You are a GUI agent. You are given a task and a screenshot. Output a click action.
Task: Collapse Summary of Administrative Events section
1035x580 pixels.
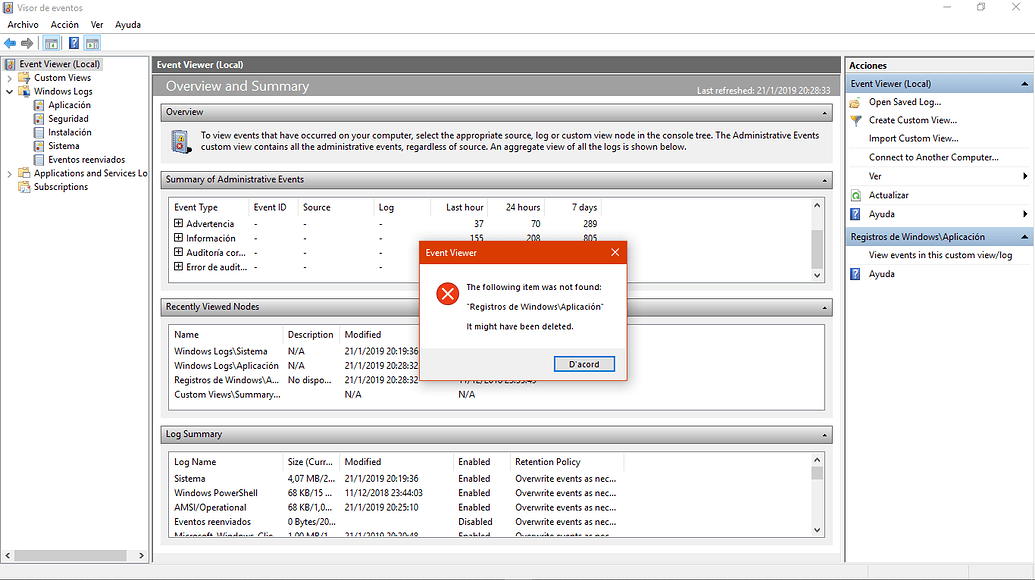click(x=824, y=180)
